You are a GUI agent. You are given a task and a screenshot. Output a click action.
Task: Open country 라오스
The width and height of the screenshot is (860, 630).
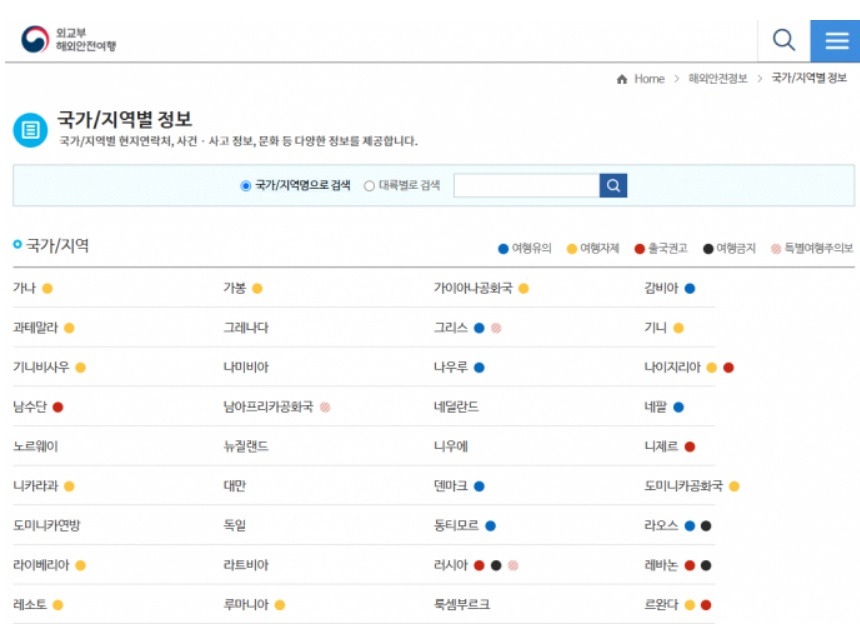click(661, 525)
